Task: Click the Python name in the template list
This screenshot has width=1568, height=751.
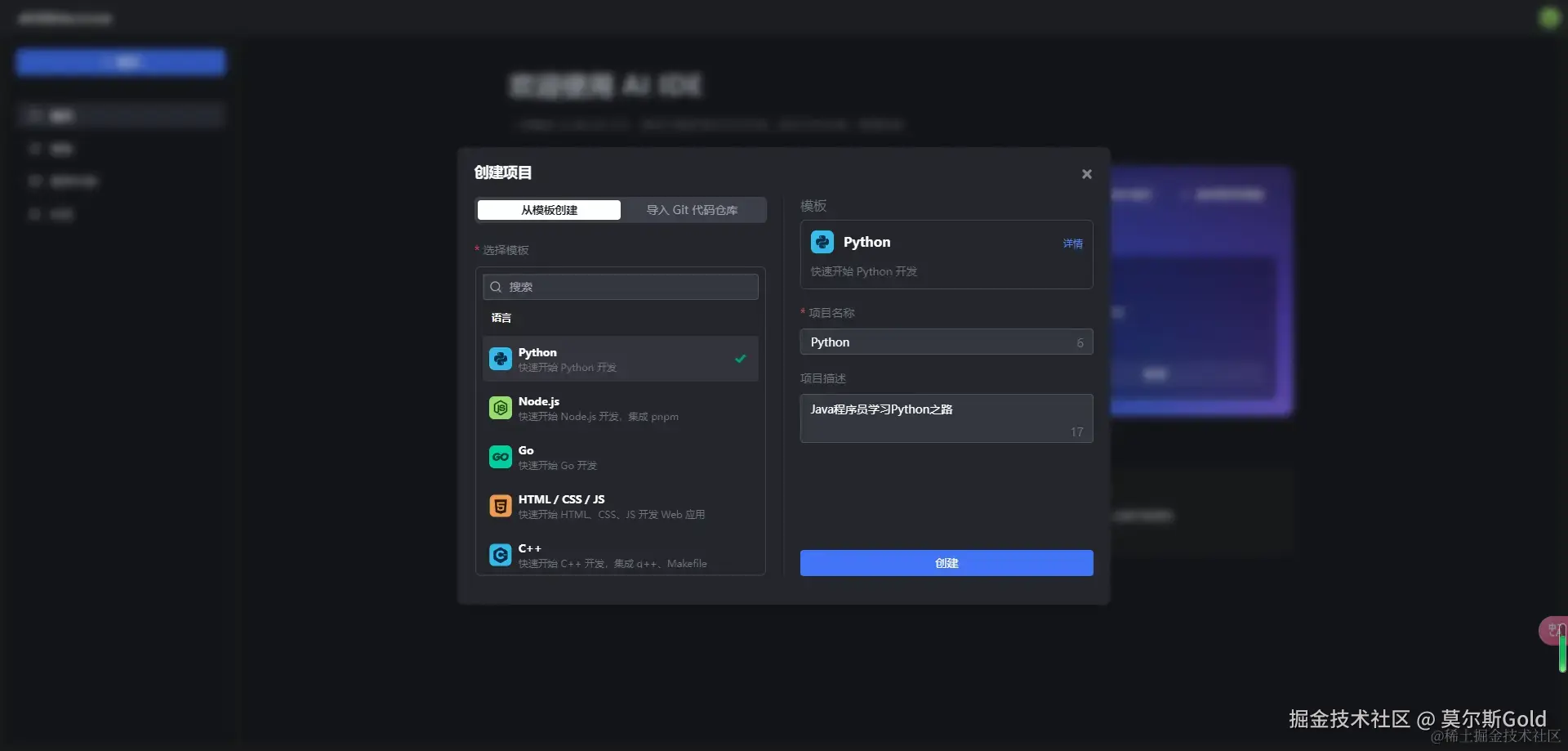Action: pyautogui.click(x=537, y=352)
